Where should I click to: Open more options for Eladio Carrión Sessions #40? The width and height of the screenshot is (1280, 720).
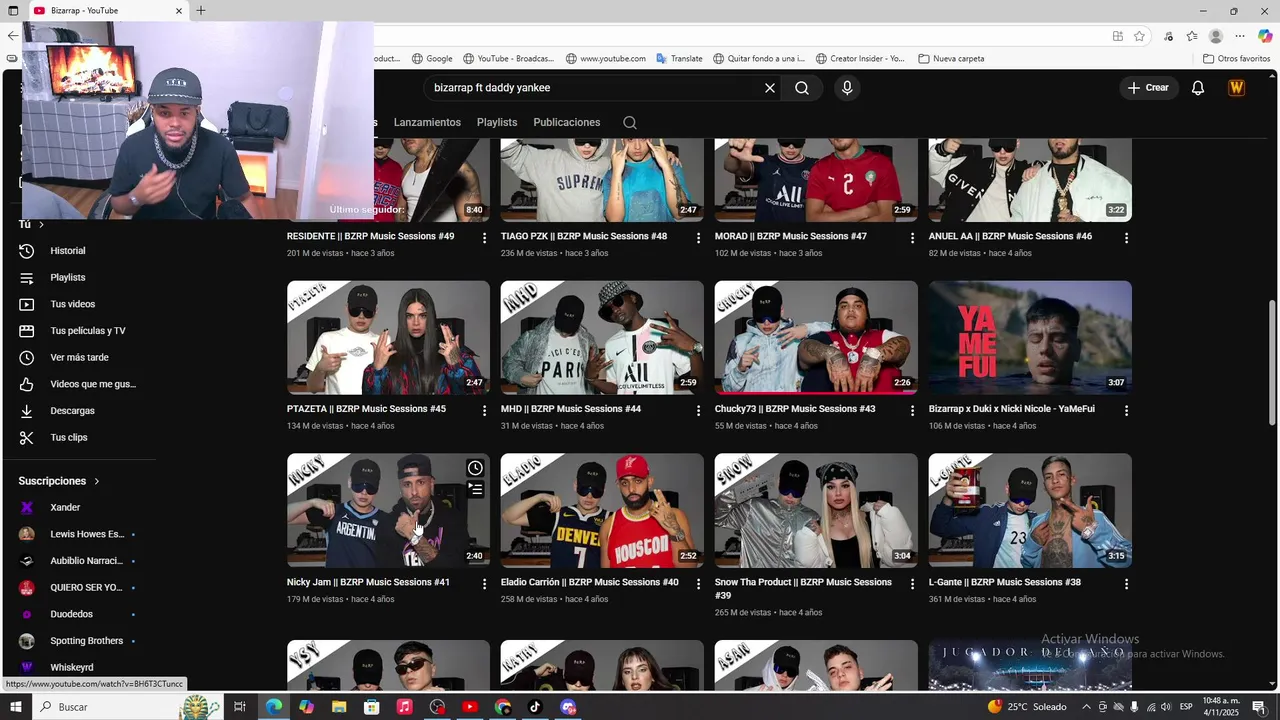(x=699, y=584)
